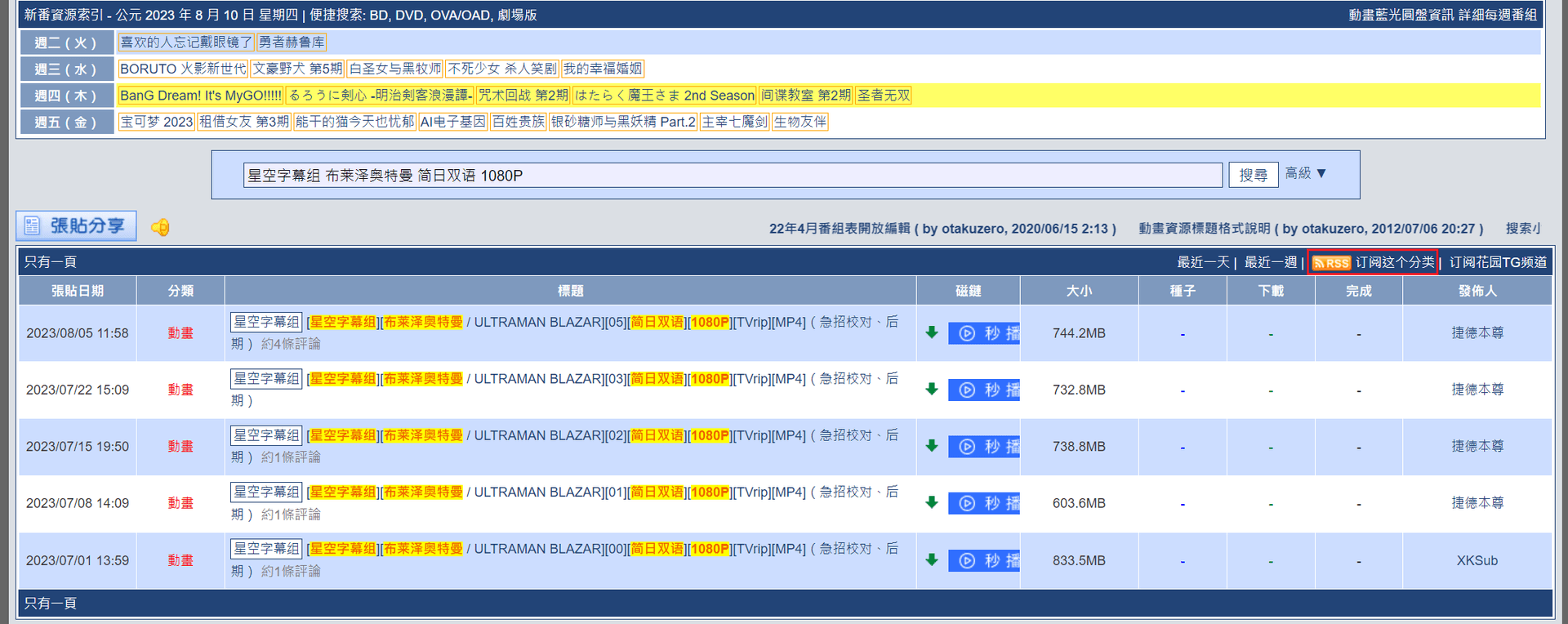Select 週二（火）day tab
The image size is (1568, 624).
66,42
